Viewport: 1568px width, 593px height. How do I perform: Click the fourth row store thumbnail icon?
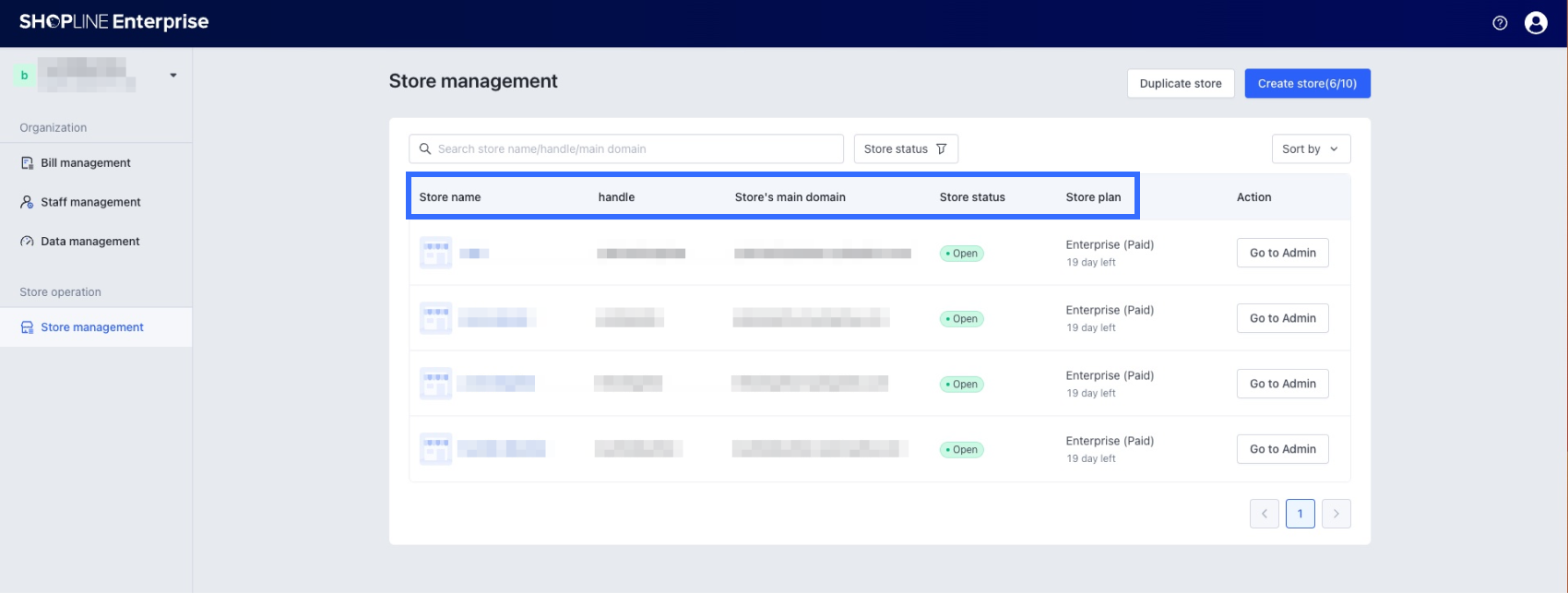click(x=435, y=449)
